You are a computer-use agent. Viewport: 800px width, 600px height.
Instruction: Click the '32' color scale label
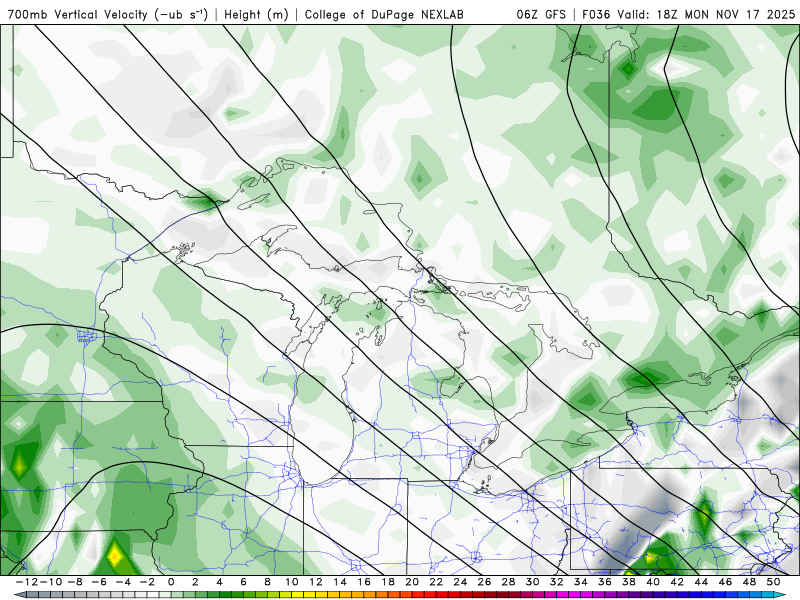pos(557,582)
